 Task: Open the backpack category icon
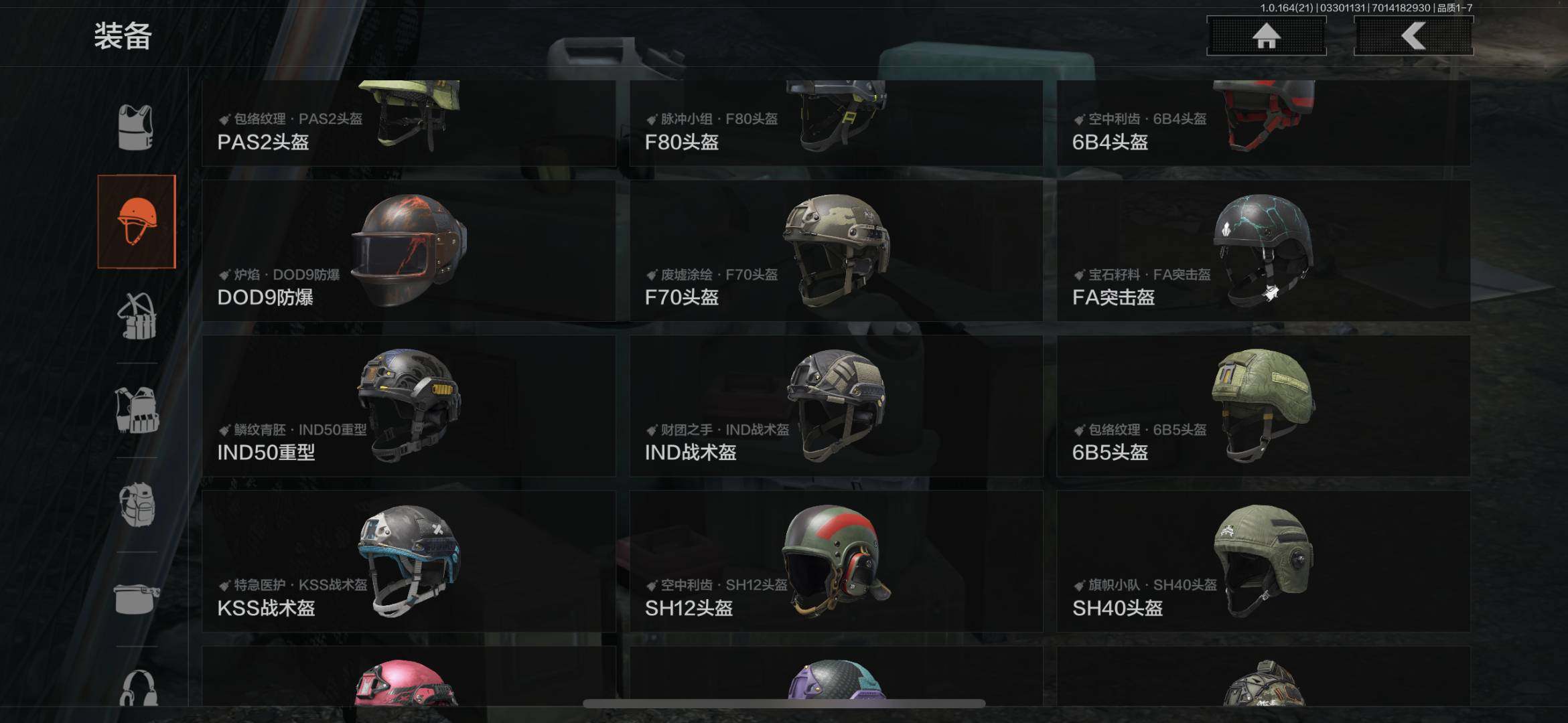point(137,505)
